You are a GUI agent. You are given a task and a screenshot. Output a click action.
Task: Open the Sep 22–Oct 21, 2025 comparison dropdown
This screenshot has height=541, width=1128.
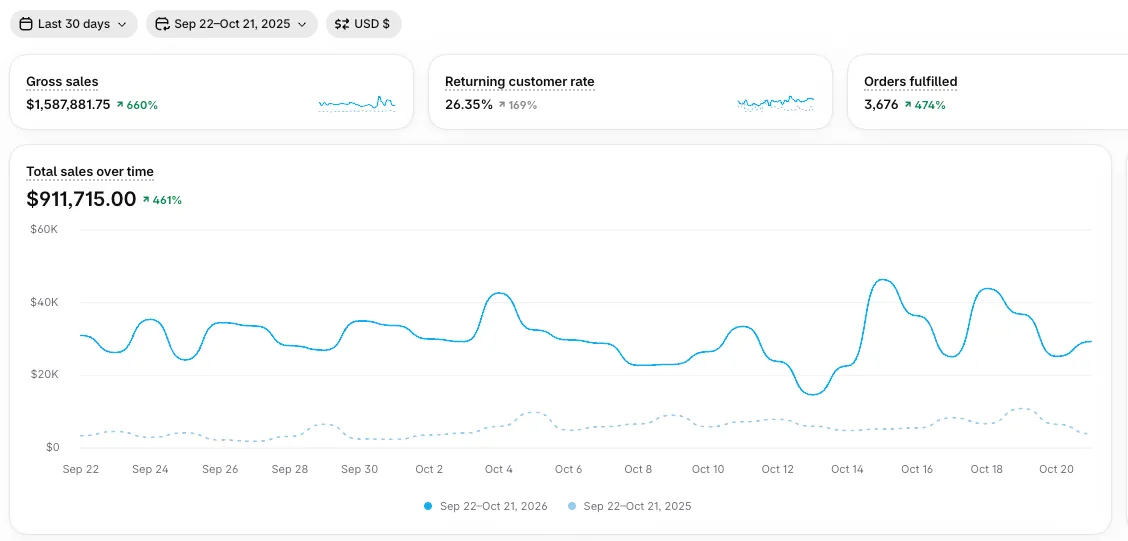232,24
